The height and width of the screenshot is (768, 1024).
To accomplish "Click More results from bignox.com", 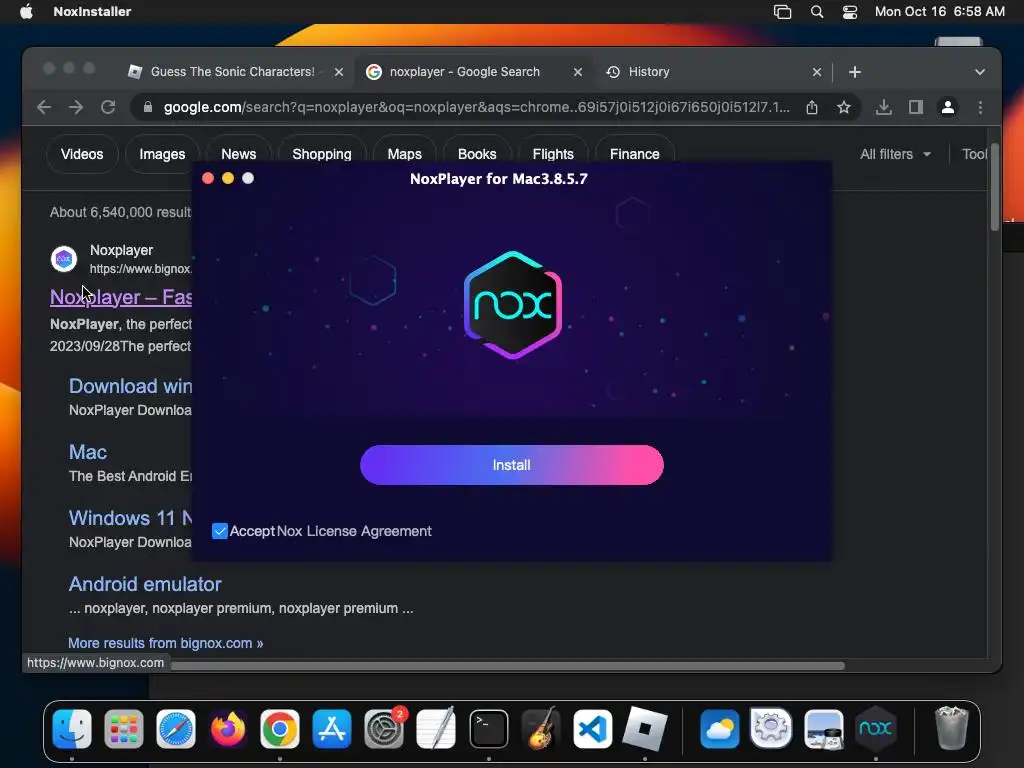I will pyautogui.click(x=166, y=643).
